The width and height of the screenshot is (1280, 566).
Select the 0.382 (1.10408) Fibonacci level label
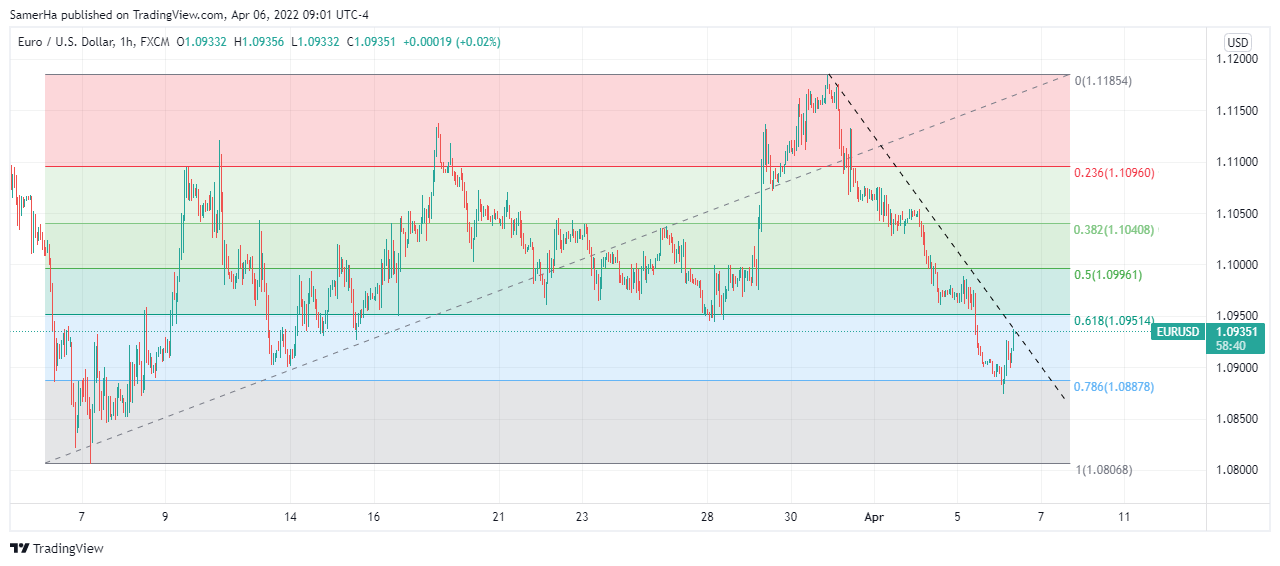1114,230
